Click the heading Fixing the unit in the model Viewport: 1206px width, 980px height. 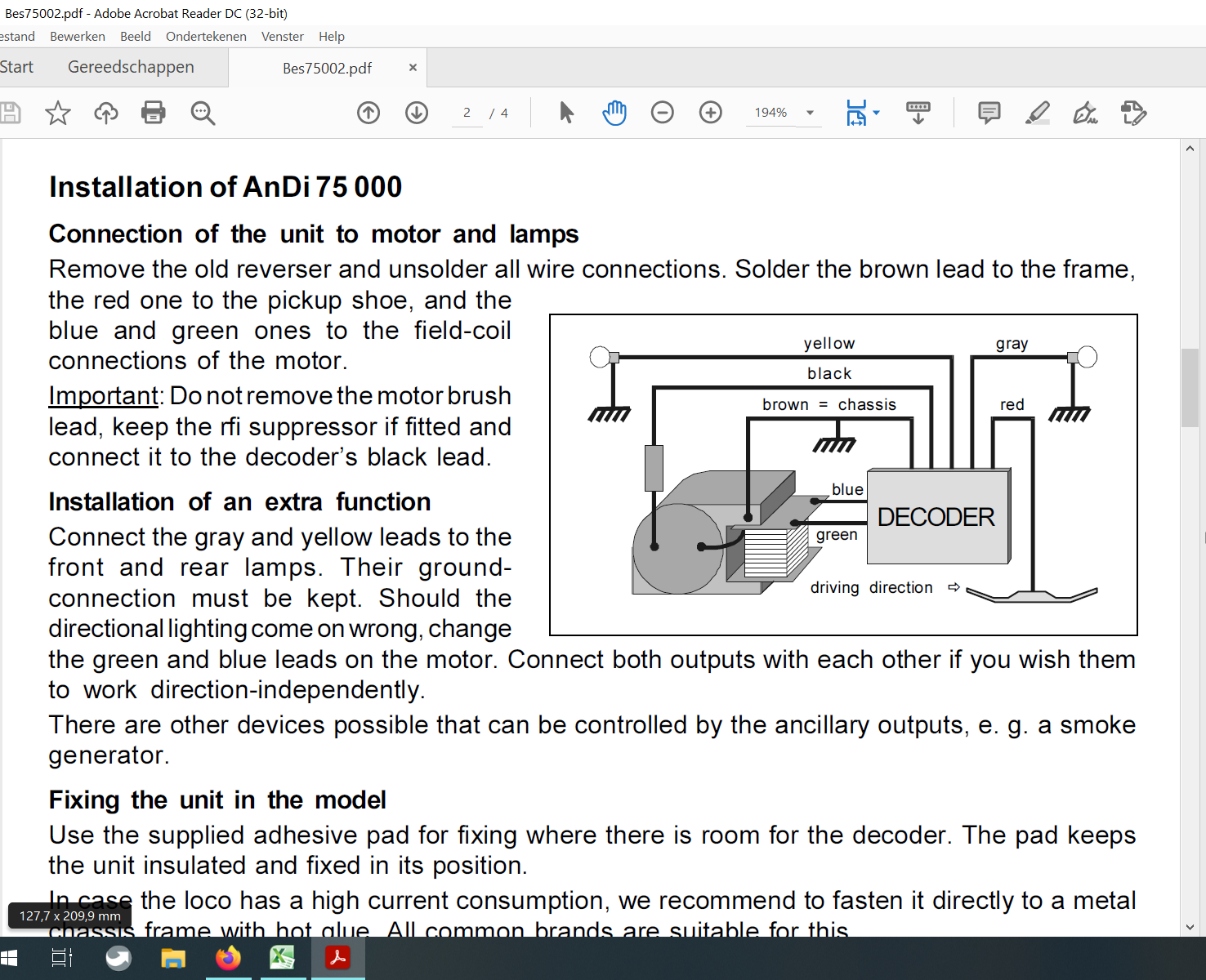tap(217, 800)
